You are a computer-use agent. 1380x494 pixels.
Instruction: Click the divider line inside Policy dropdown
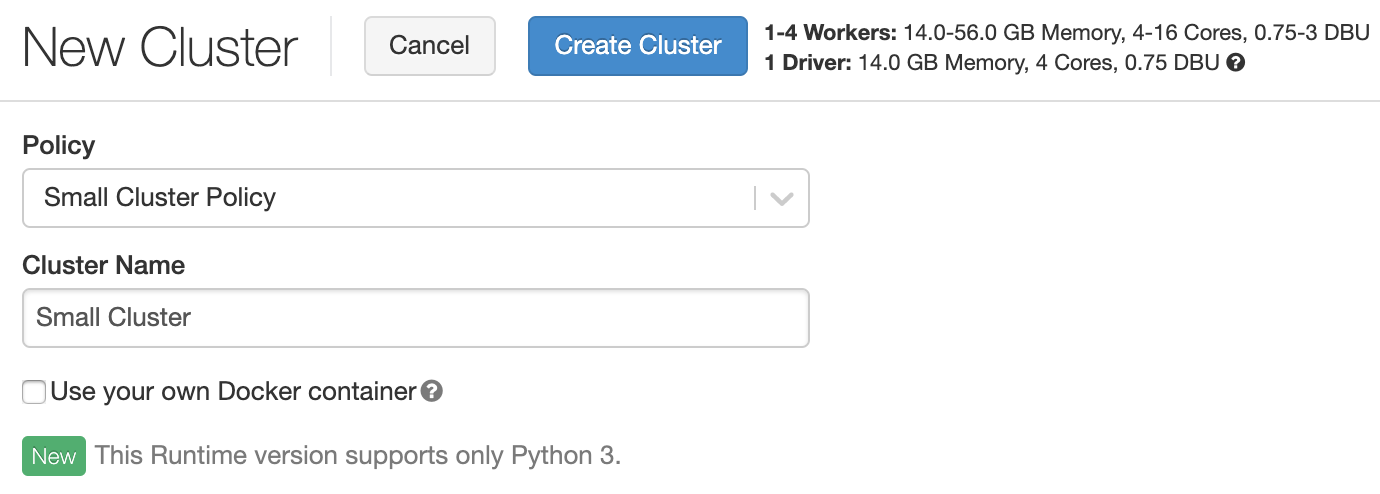(755, 198)
